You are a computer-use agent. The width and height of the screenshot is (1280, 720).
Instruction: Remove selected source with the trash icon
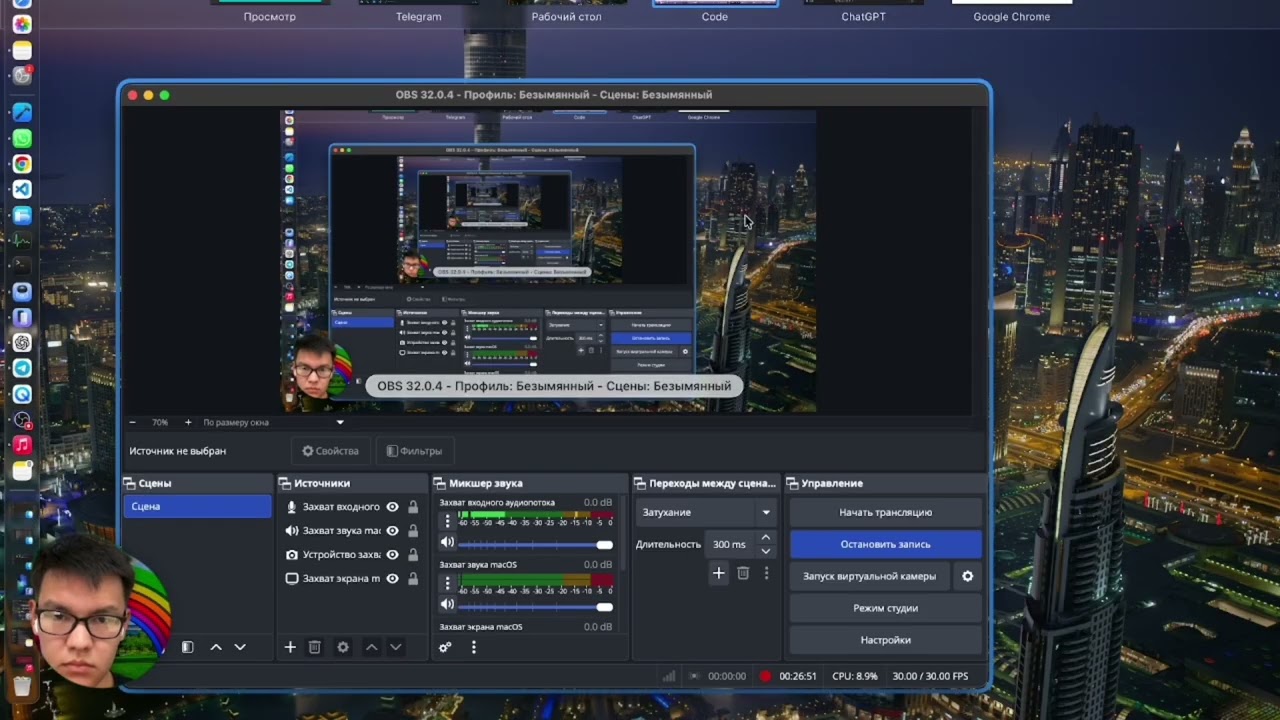pyautogui.click(x=314, y=647)
